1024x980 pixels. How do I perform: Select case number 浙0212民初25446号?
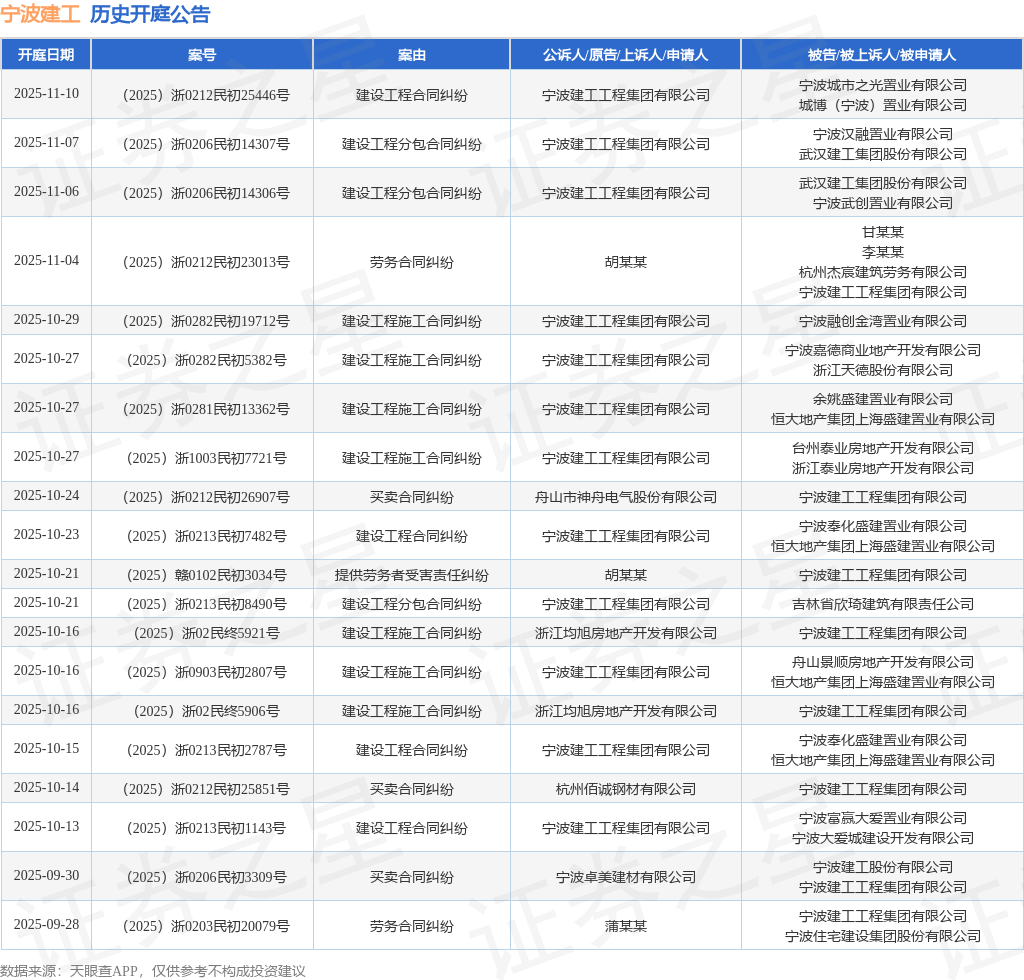pyautogui.click(x=206, y=95)
